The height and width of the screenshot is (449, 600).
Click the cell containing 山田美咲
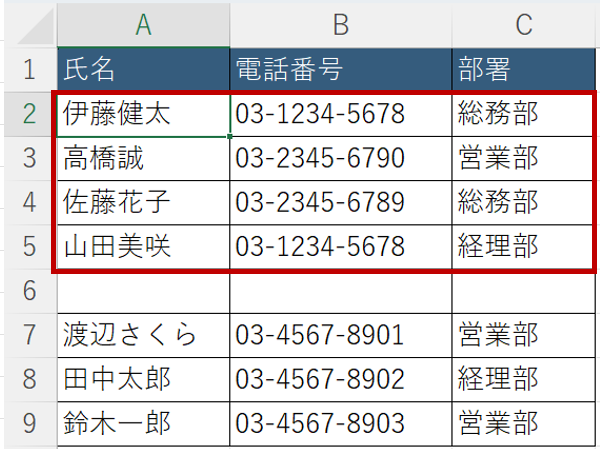pyautogui.click(x=143, y=246)
